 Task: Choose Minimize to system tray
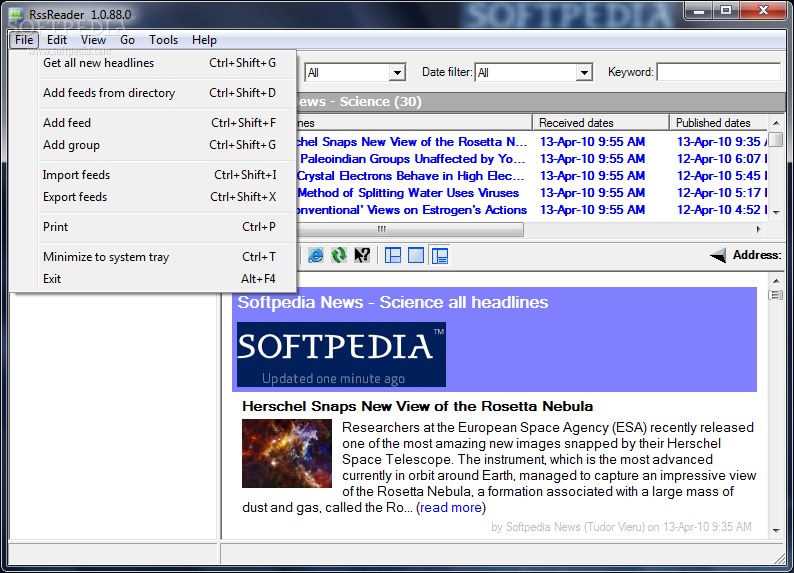[x=160, y=257]
